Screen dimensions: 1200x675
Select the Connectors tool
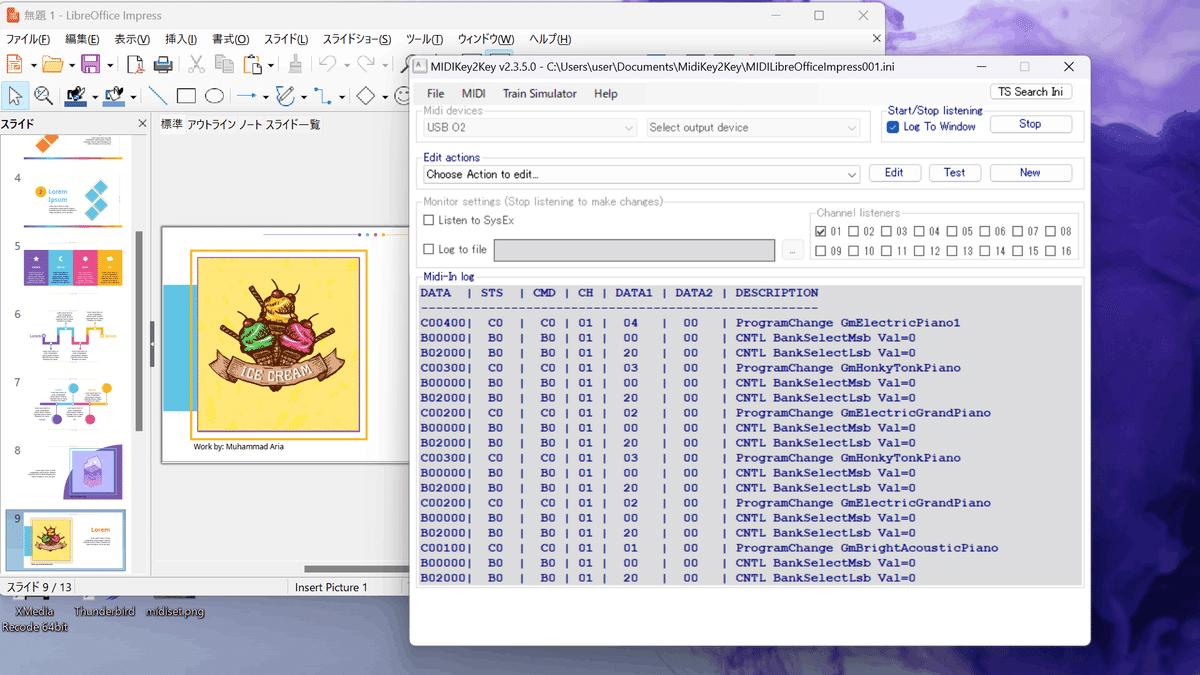(x=323, y=96)
